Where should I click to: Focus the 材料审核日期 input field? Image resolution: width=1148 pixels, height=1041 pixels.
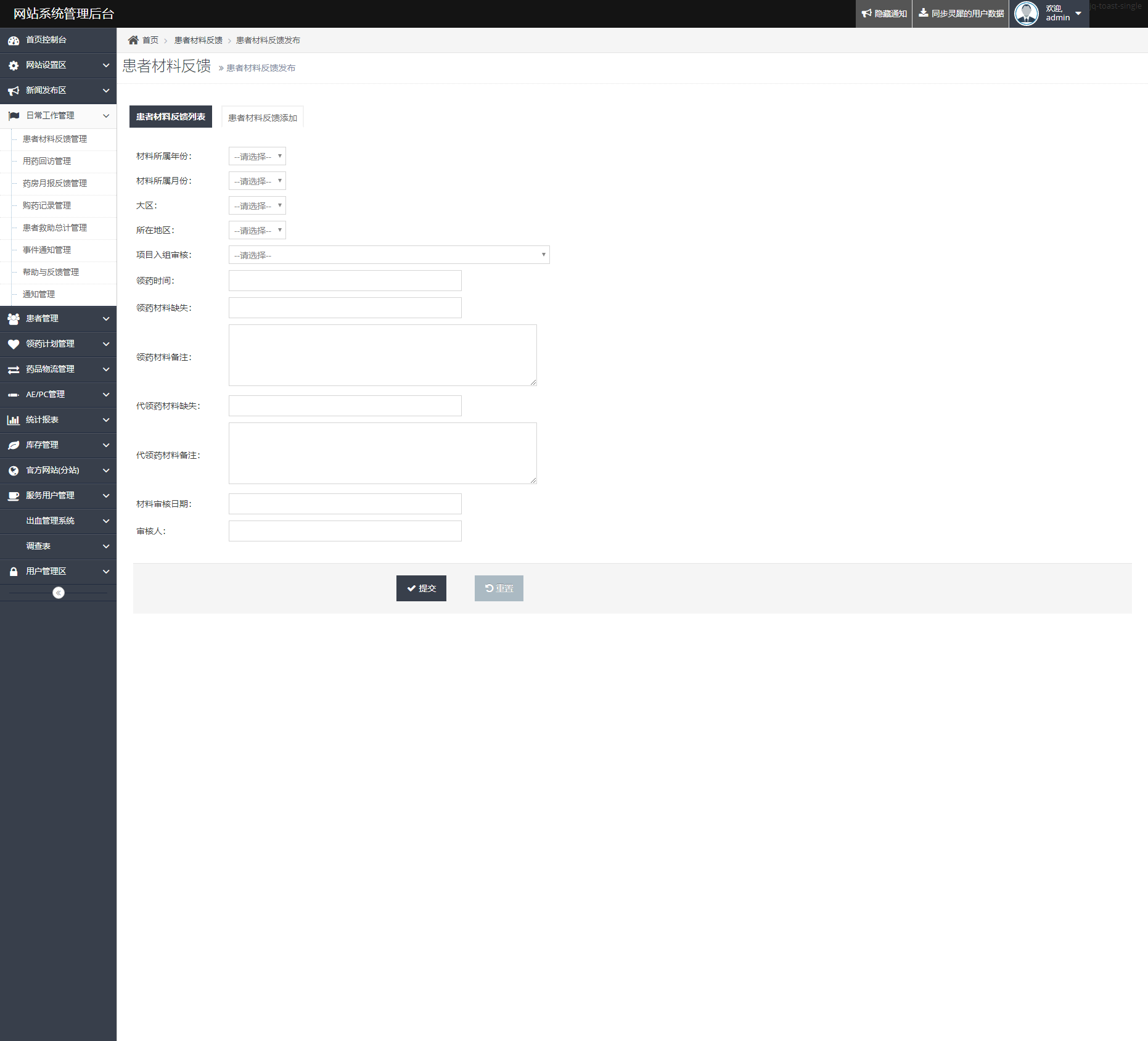click(x=345, y=504)
